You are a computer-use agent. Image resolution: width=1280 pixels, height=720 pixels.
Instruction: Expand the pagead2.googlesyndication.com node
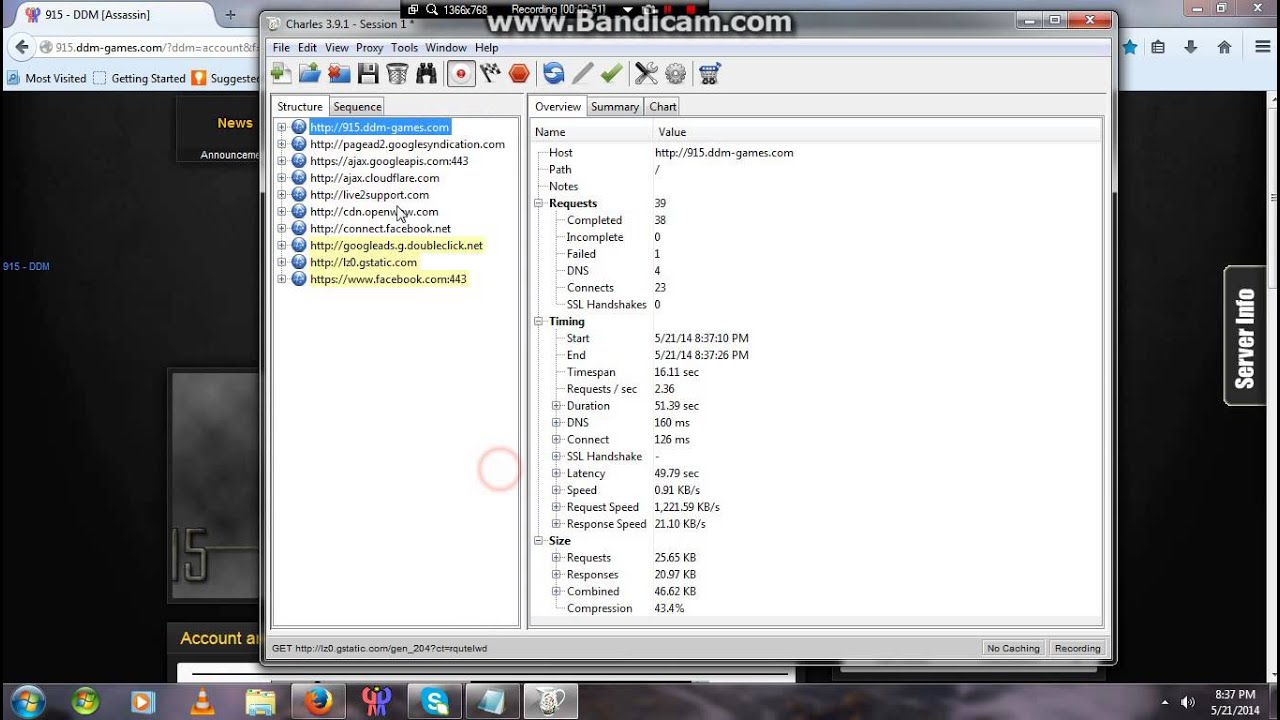click(282, 144)
